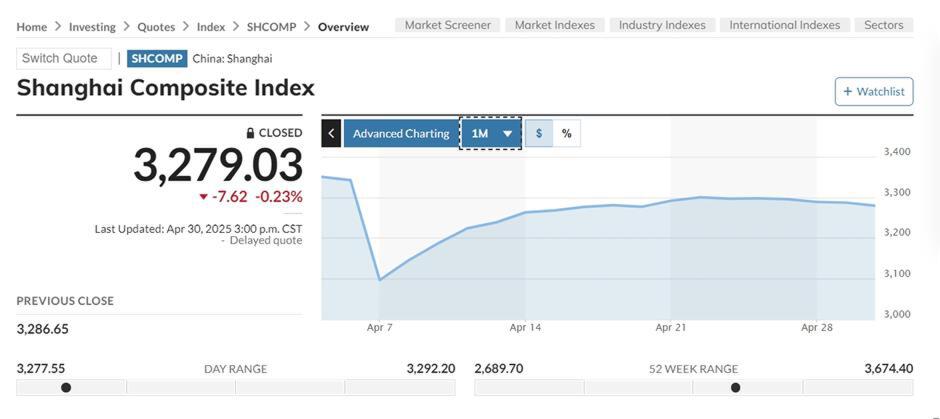Open the 1M time range dropdown

click(x=491, y=133)
